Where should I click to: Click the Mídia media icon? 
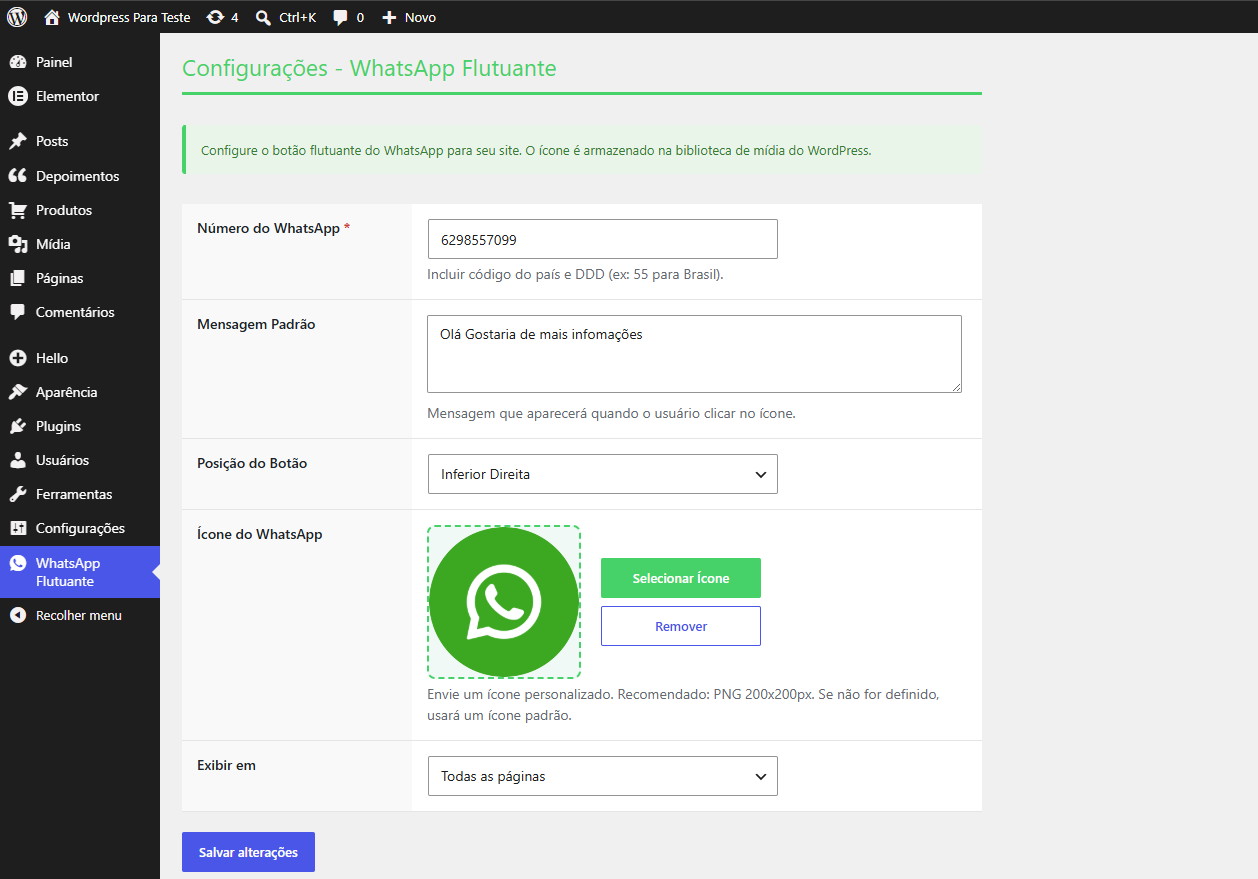tap(17, 244)
